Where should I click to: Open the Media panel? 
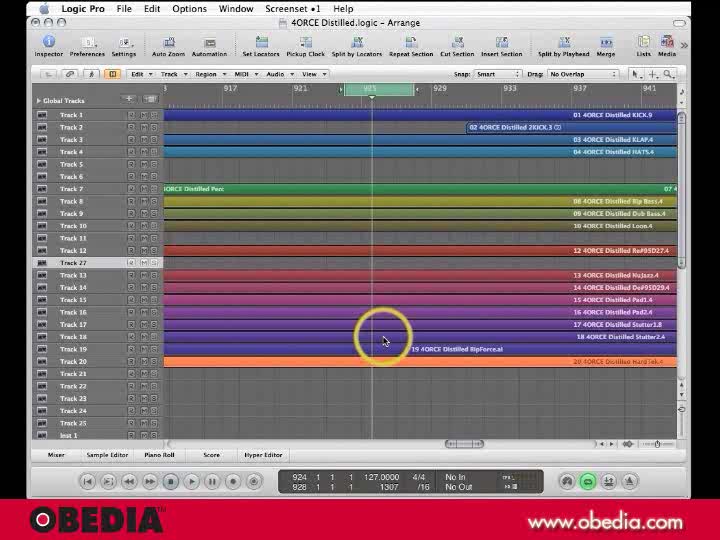667,46
